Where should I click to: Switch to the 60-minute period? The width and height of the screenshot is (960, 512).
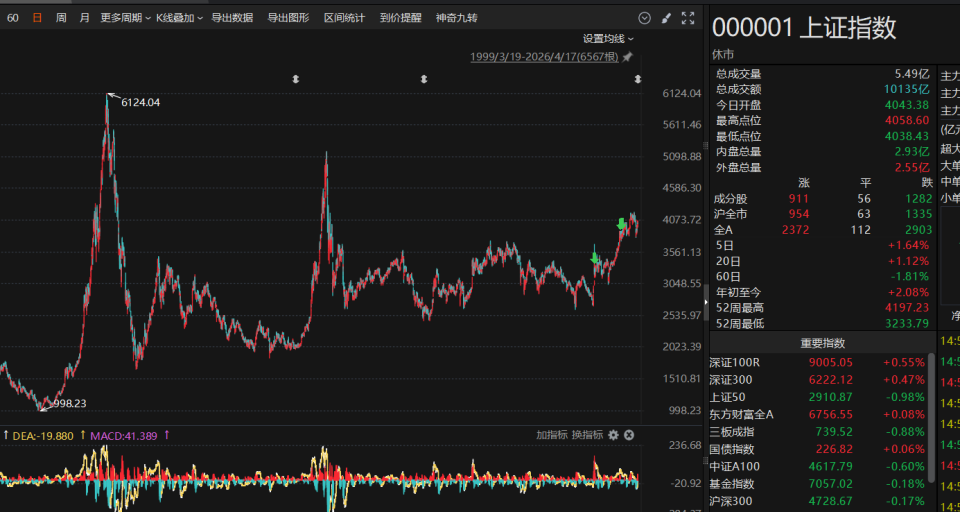click(13, 18)
